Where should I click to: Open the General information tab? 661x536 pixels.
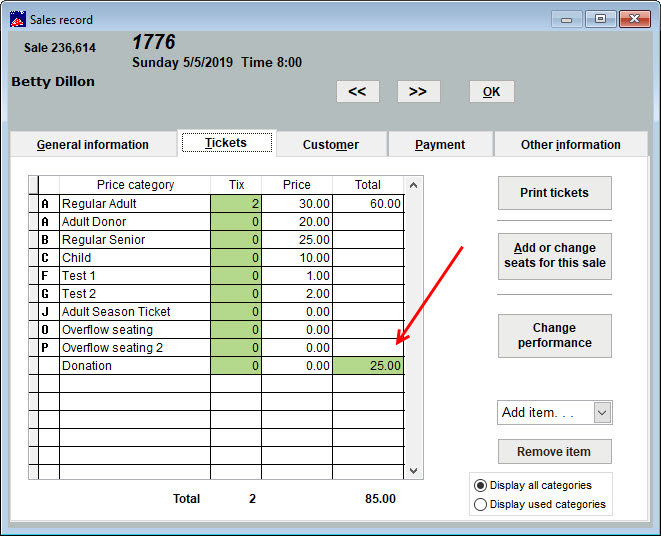click(93, 145)
